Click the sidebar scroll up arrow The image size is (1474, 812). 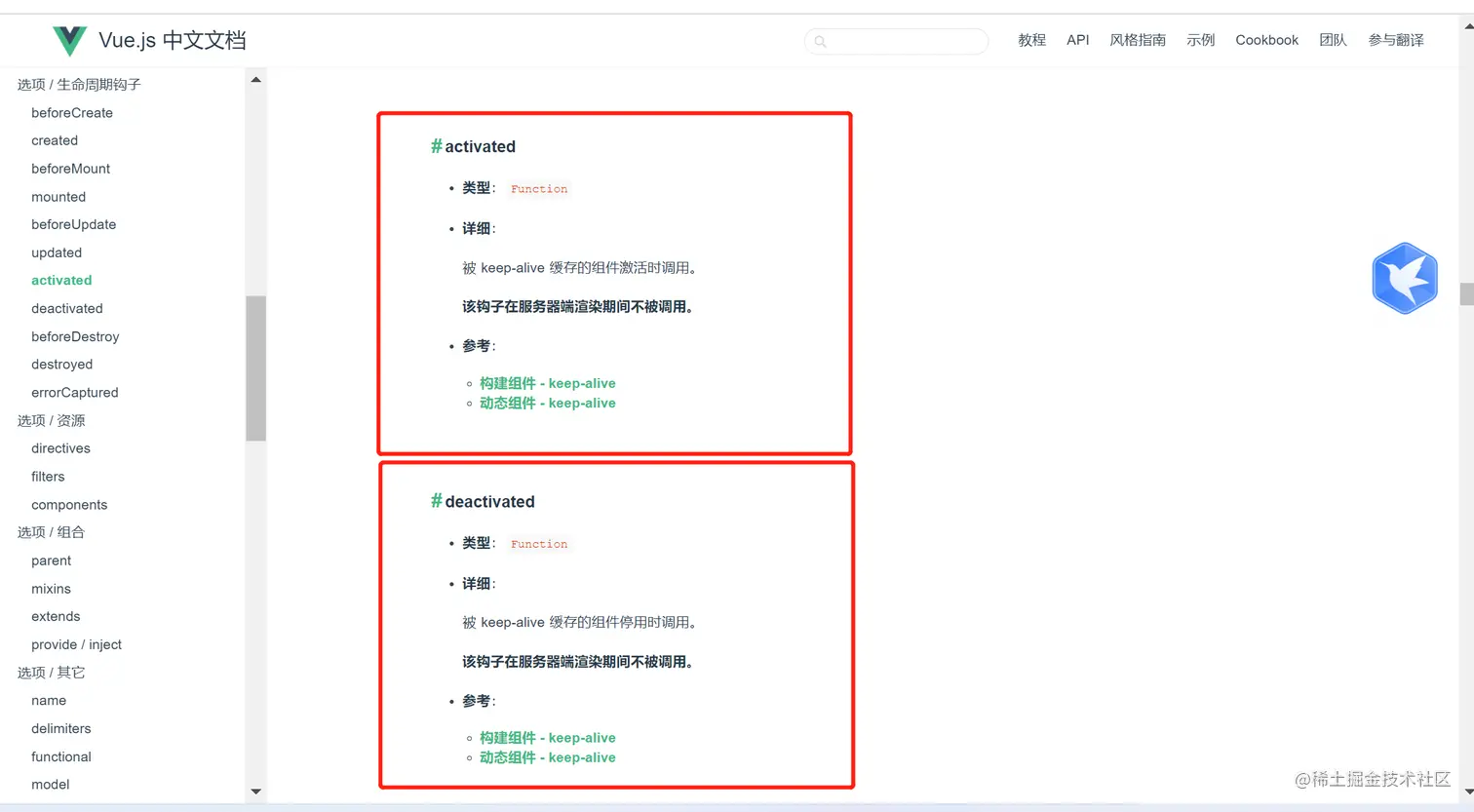pos(255,80)
